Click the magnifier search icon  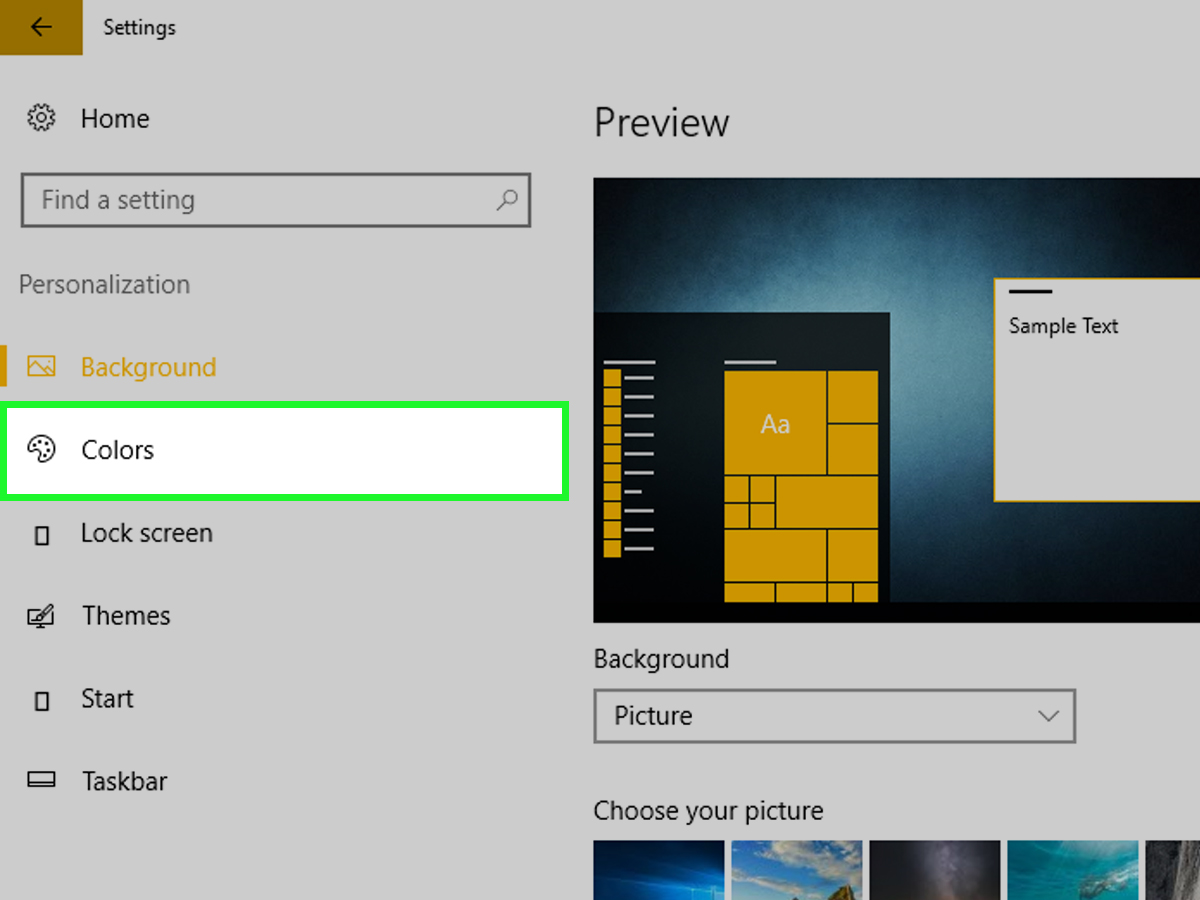507,200
